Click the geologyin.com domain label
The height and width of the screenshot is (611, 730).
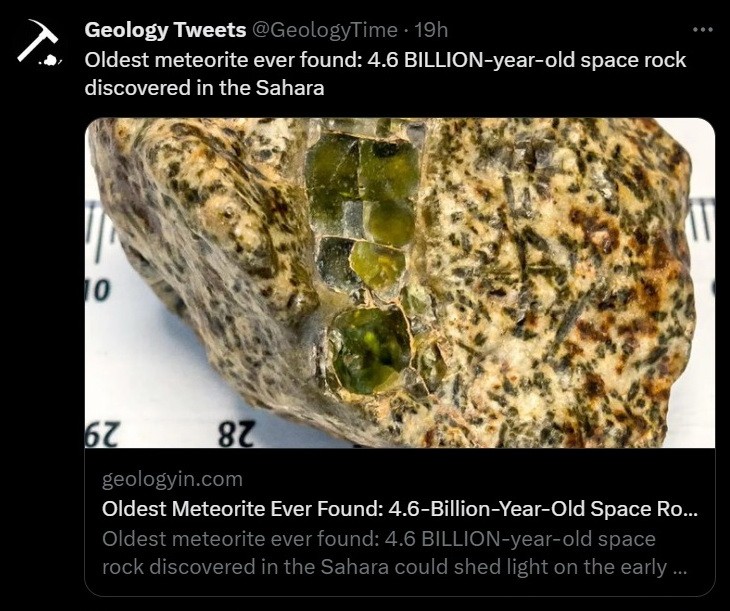(x=172, y=479)
